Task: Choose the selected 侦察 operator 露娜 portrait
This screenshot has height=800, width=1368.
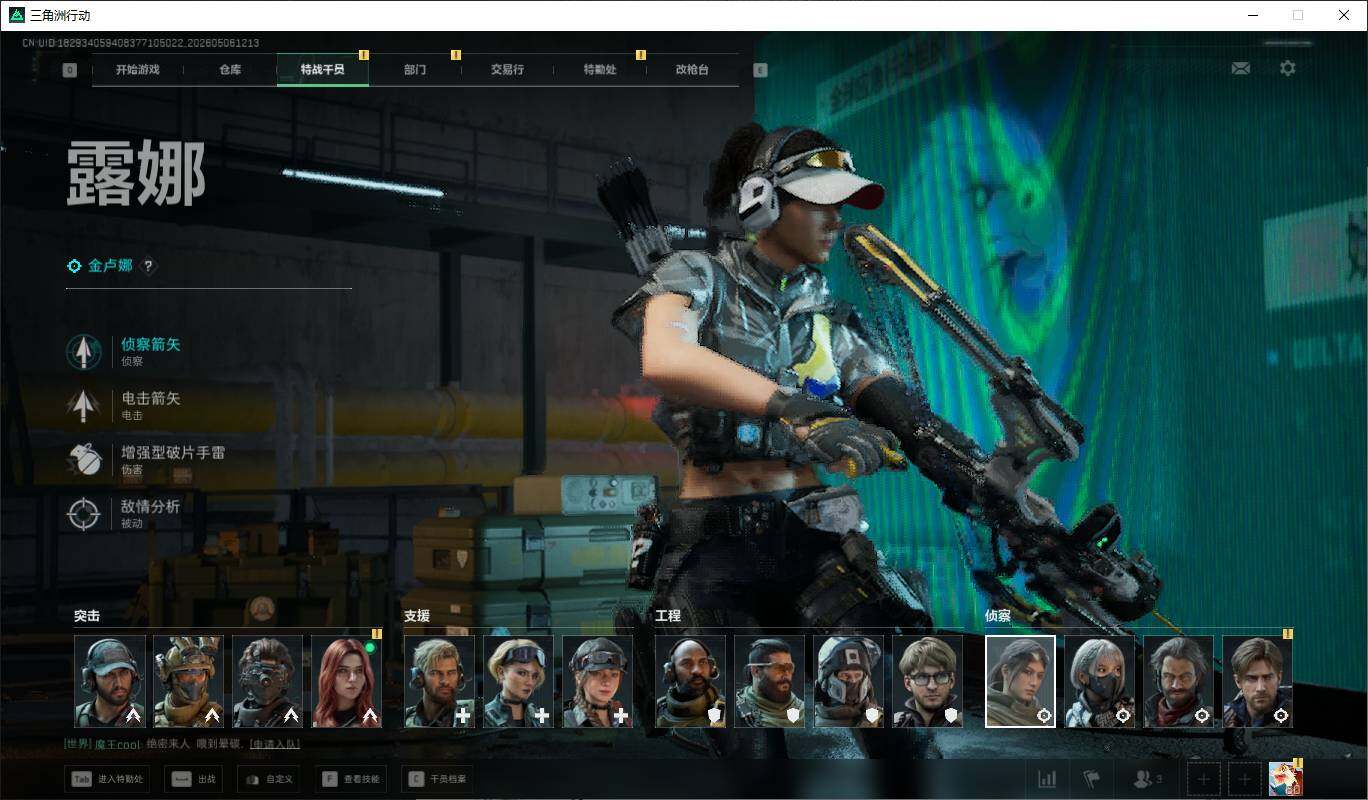Action: 1021,681
